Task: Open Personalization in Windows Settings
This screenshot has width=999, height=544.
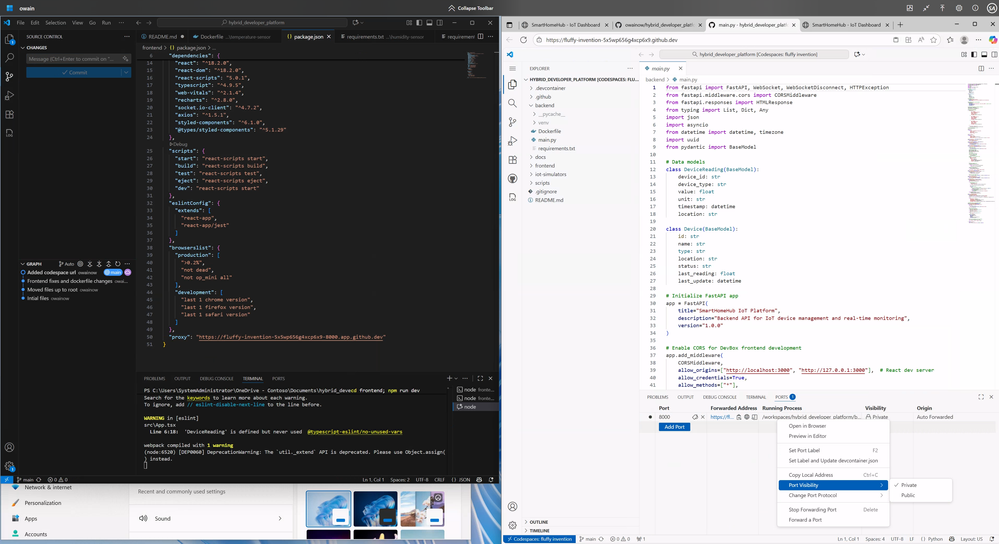Action: 43,503
